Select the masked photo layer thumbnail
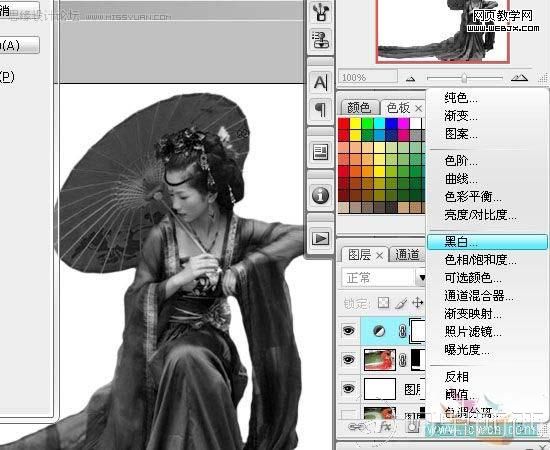Image resolution: width=550 pixels, height=450 pixels. 380,360
